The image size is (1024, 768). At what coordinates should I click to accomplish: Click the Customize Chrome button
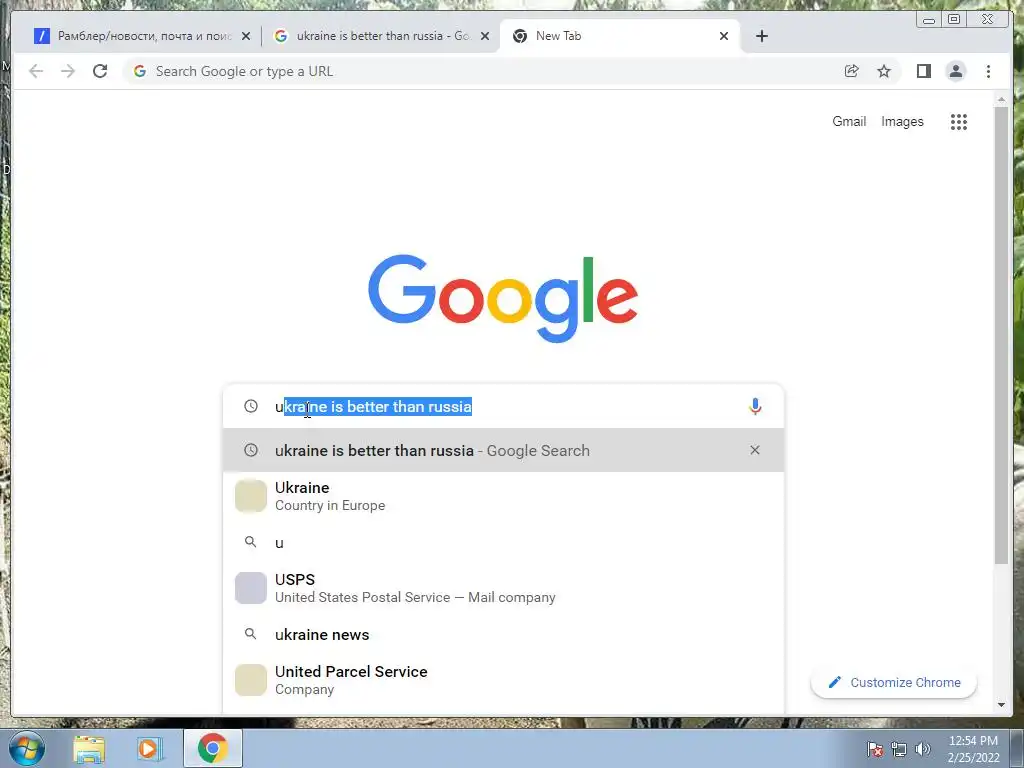click(893, 682)
